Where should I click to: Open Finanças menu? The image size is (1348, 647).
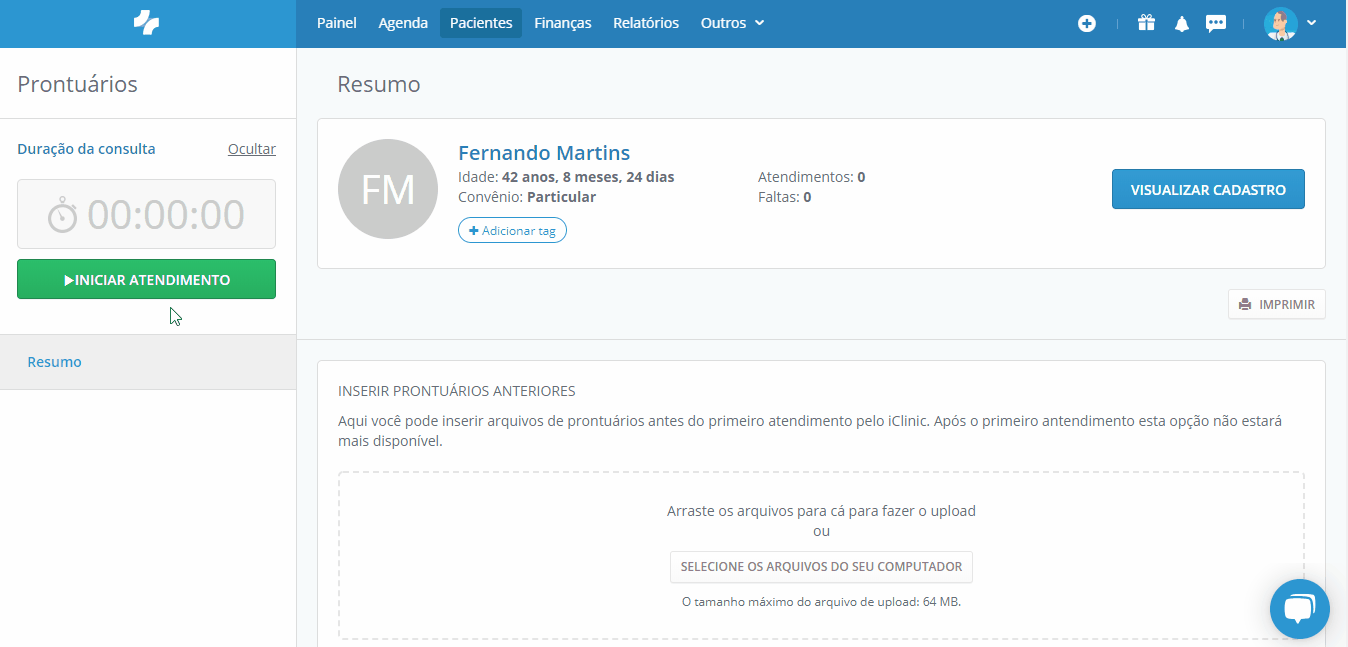coord(563,23)
